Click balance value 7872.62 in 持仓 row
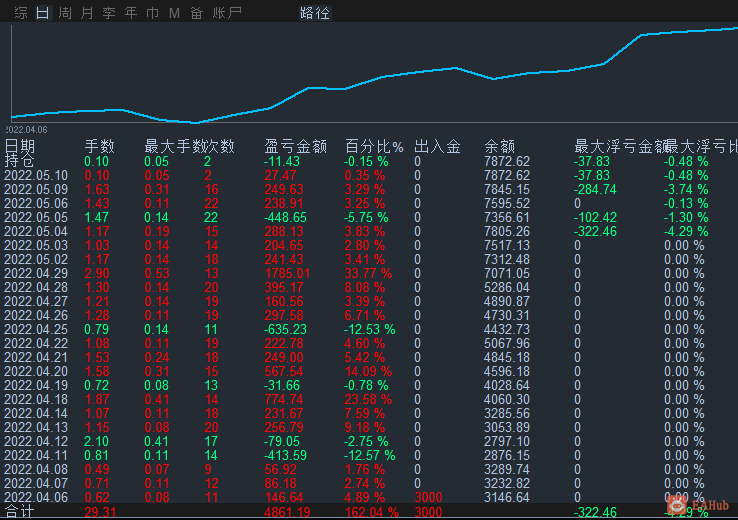Image resolution: width=738 pixels, height=520 pixels. pos(507,161)
